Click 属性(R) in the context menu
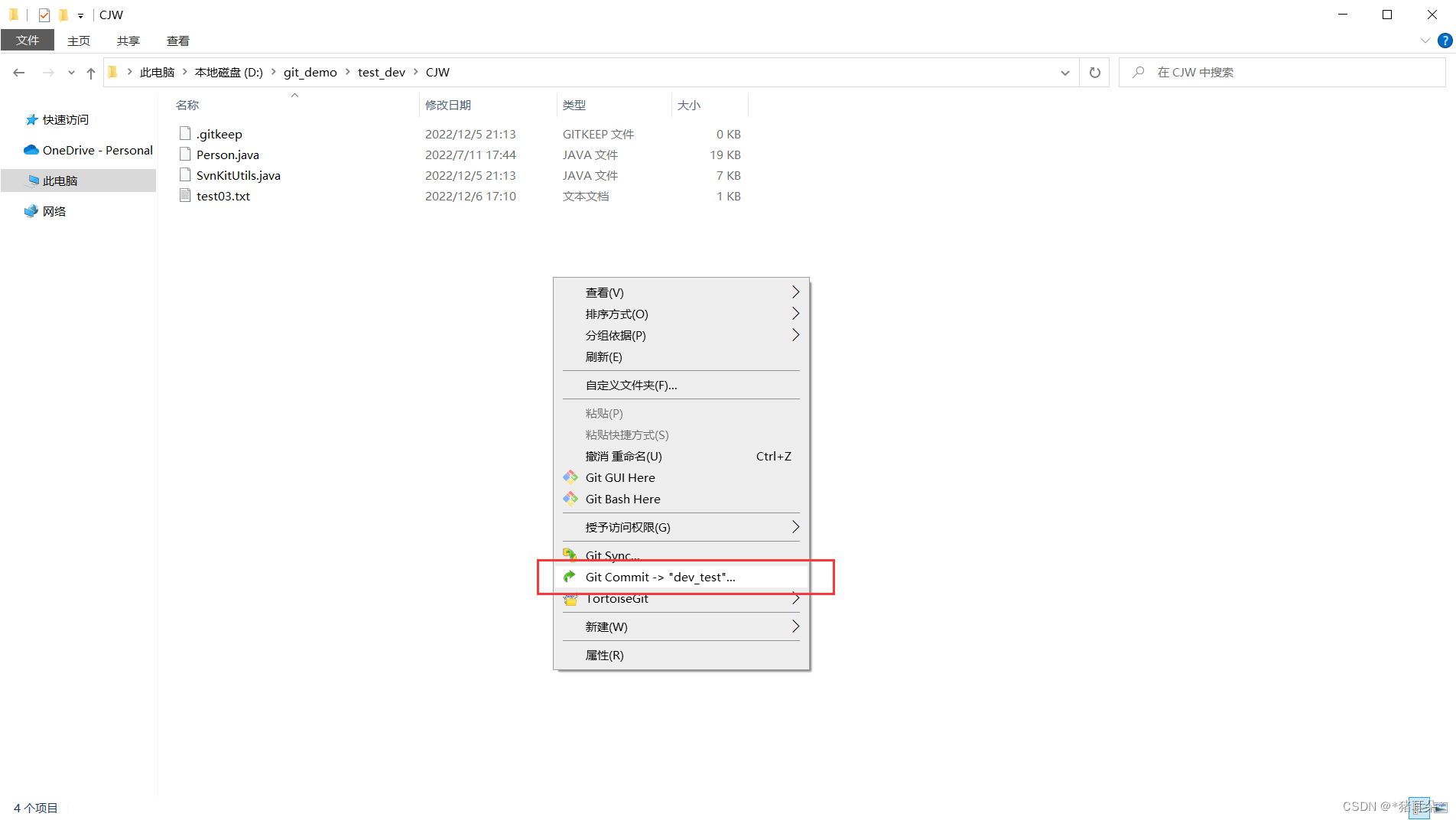 (x=603, y=655)
